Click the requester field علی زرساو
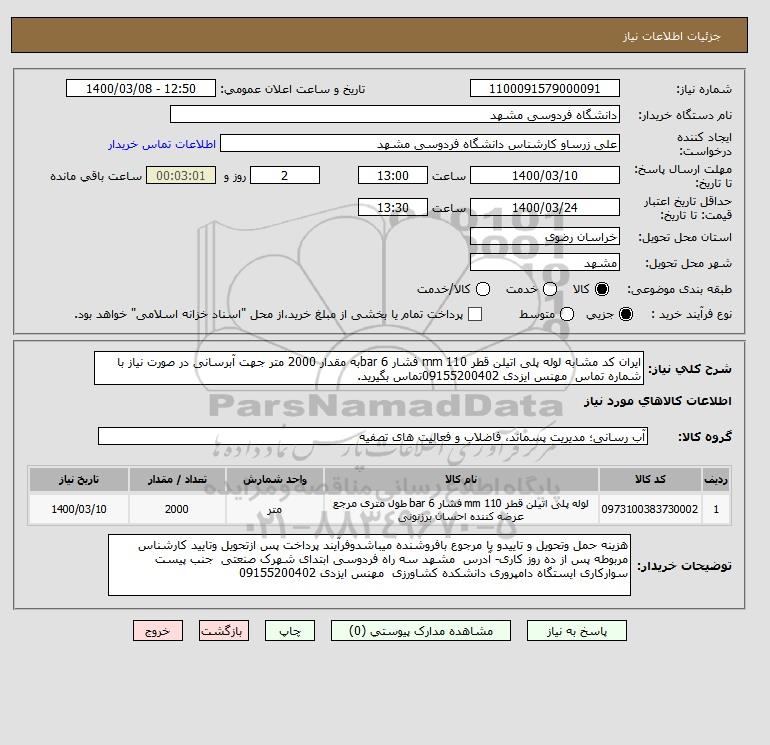 420,144
